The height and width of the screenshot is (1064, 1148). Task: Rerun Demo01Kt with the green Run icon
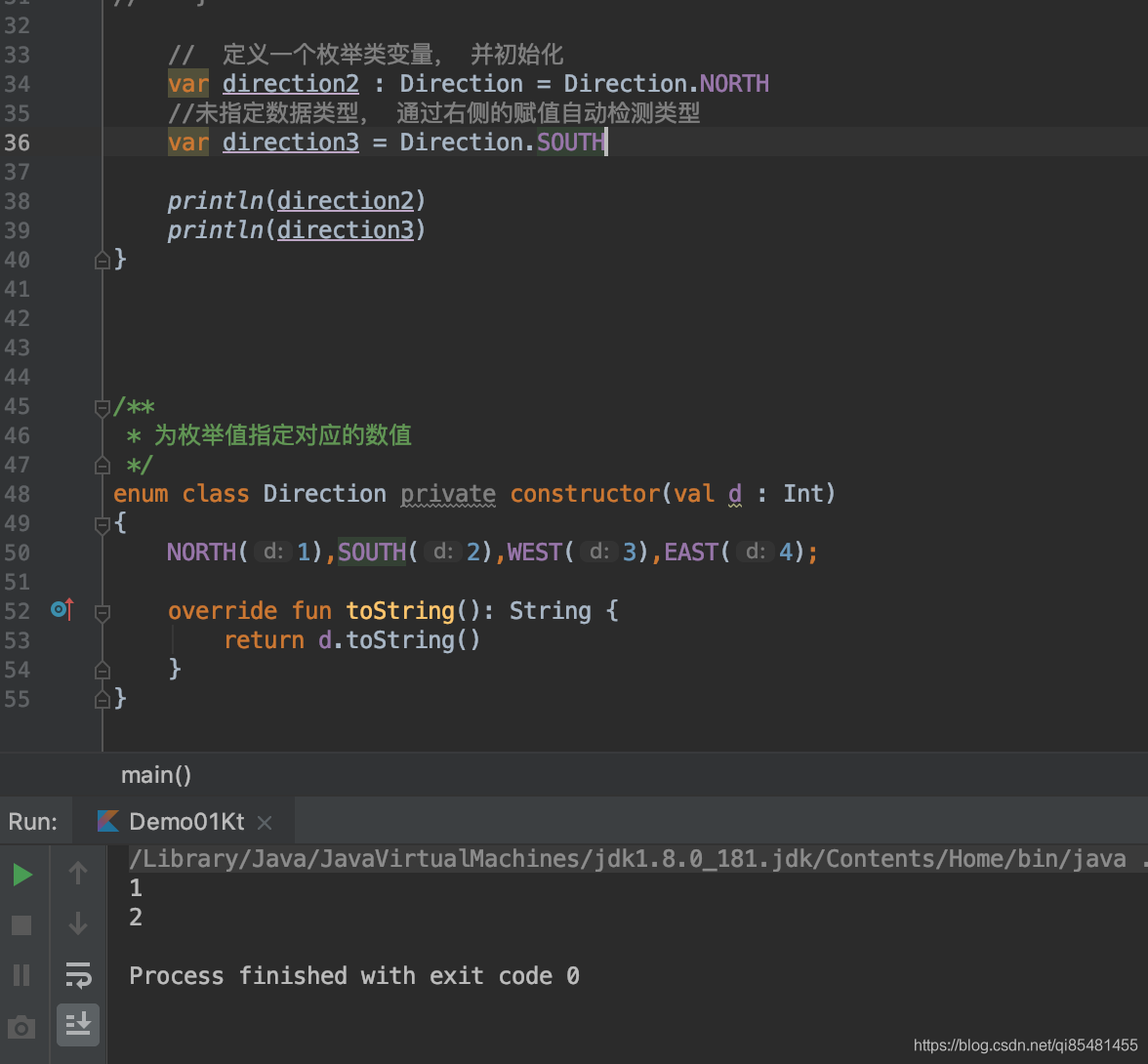[22, 875]
